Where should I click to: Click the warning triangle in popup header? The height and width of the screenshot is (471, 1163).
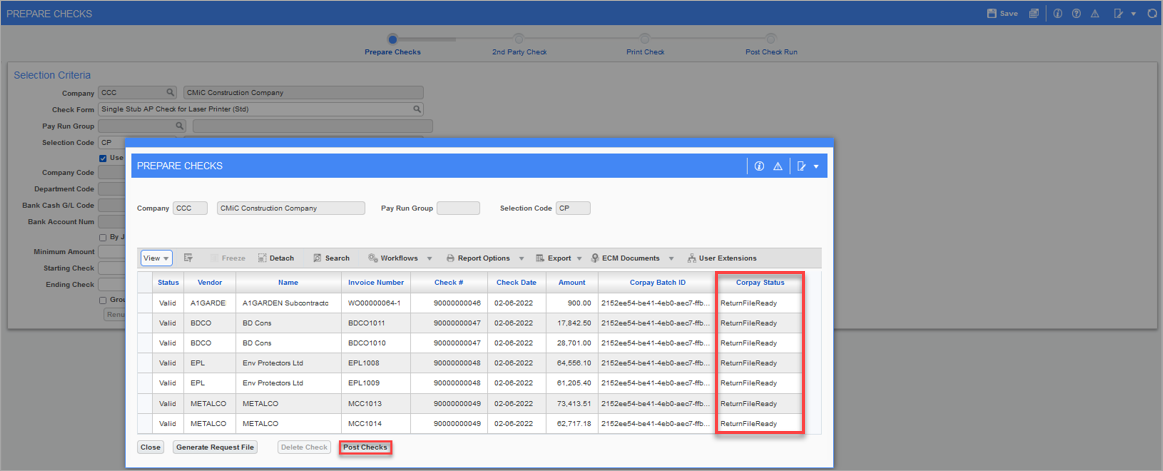coord(777,166)
